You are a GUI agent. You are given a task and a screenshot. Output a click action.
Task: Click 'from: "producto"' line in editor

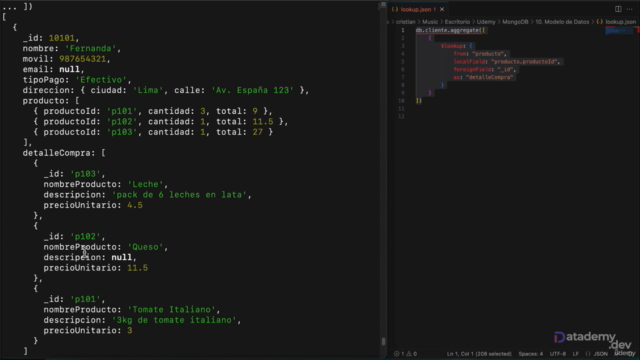pyautogui.click(x=480, y=54)
